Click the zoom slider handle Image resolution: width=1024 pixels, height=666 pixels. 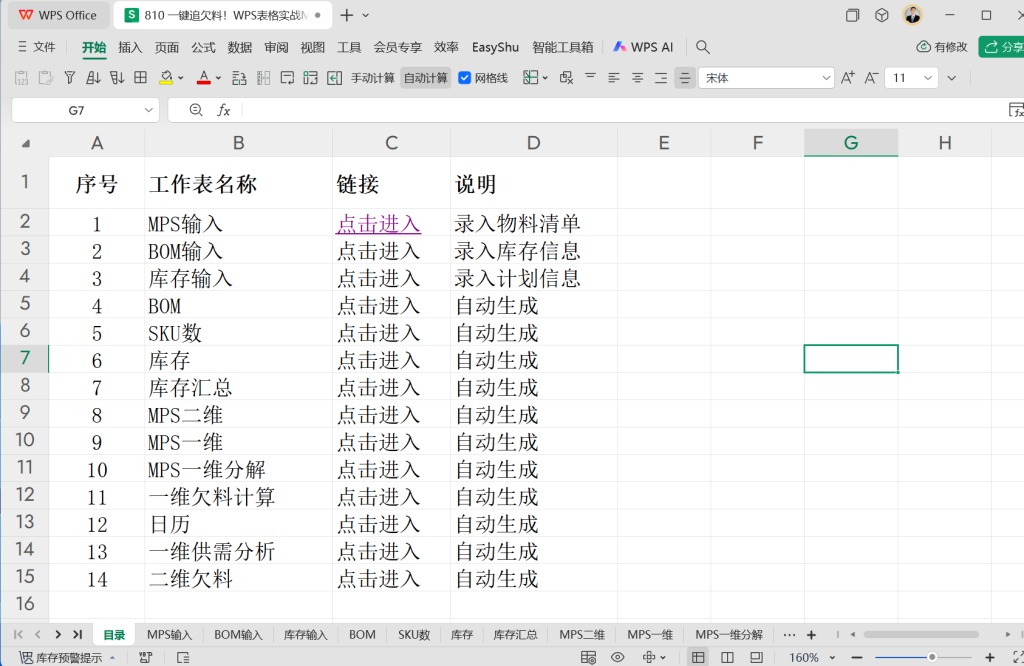932,658
